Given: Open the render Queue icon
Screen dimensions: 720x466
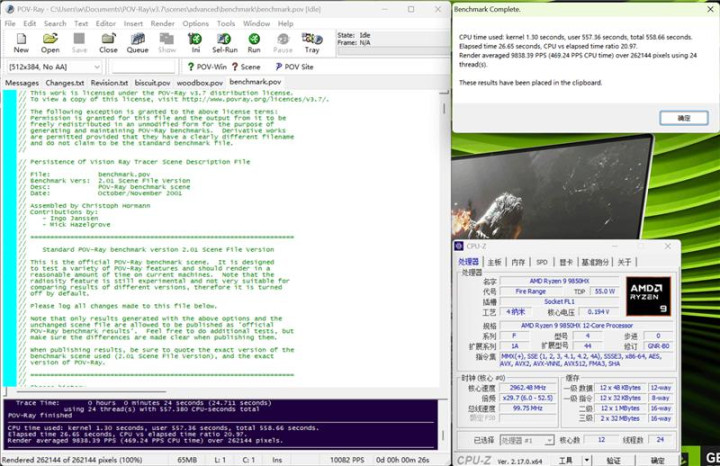Looking at the screenshot, I should [x=137, y=42].
